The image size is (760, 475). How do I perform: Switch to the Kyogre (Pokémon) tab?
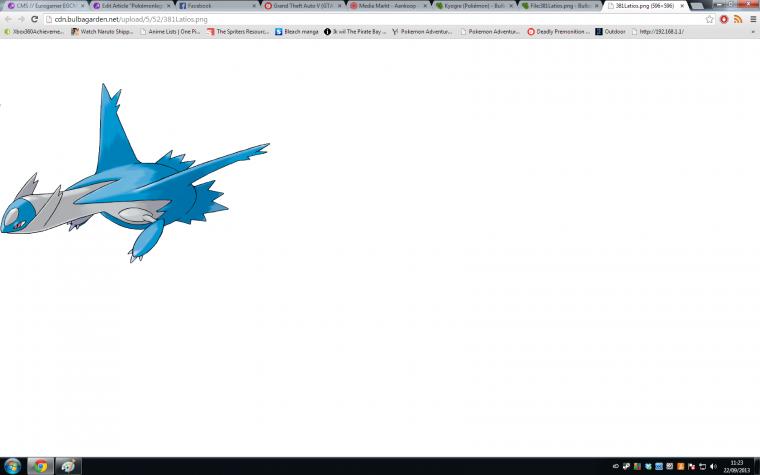pyautogui.click(x=473, y=6)
